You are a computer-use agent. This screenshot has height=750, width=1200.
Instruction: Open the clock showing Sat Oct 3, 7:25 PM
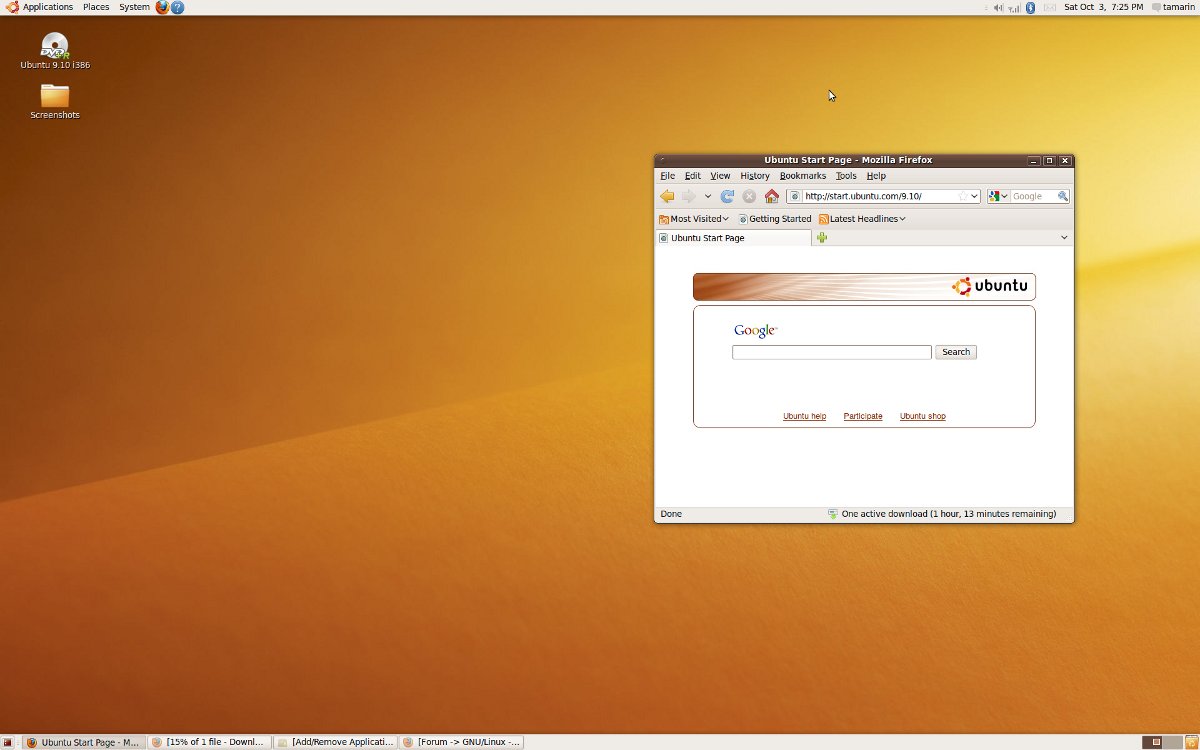[1103, 7]
